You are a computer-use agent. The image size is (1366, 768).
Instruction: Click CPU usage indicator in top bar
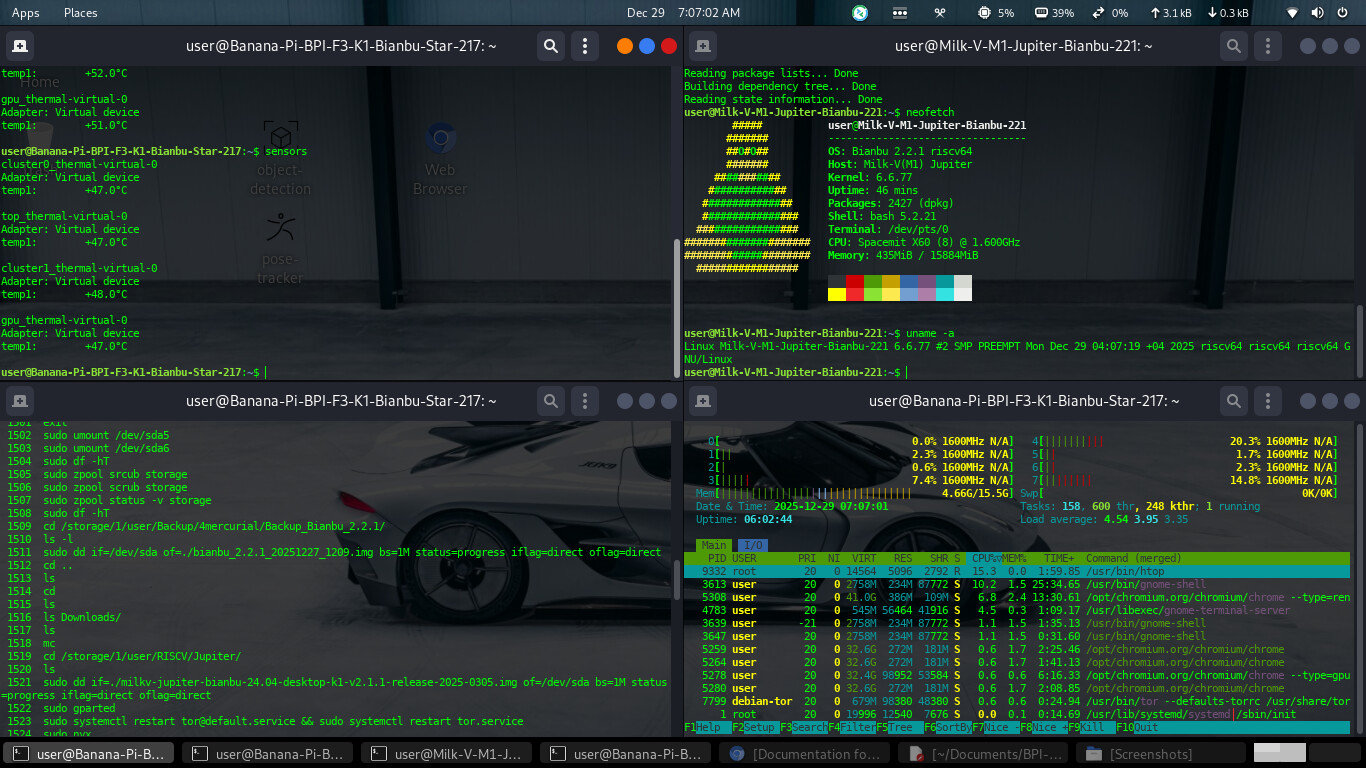coord(995,13)
